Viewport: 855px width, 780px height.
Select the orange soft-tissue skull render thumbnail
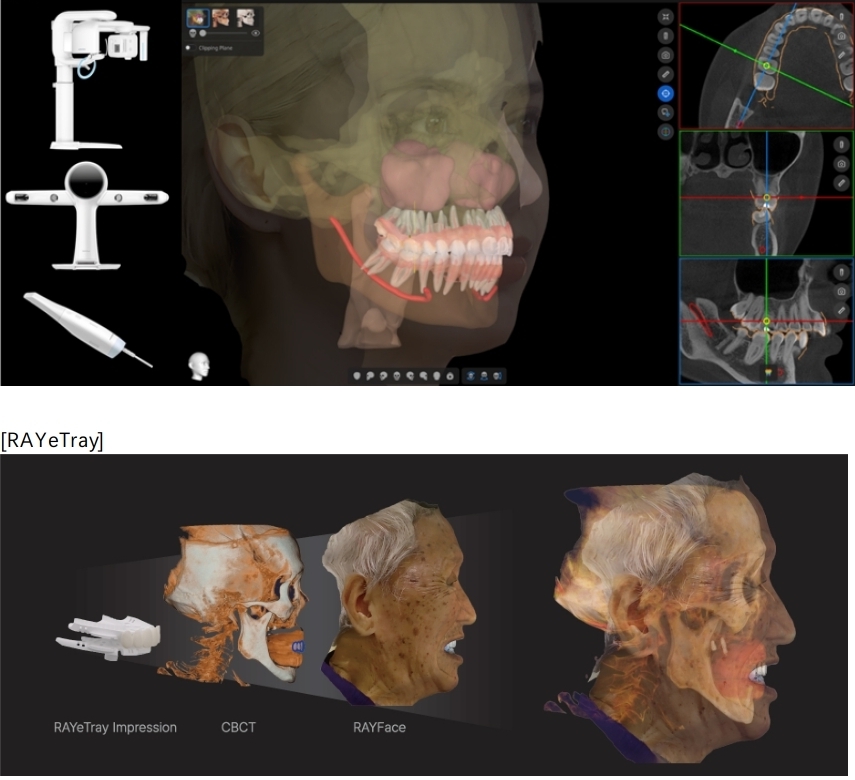point(220,18)
